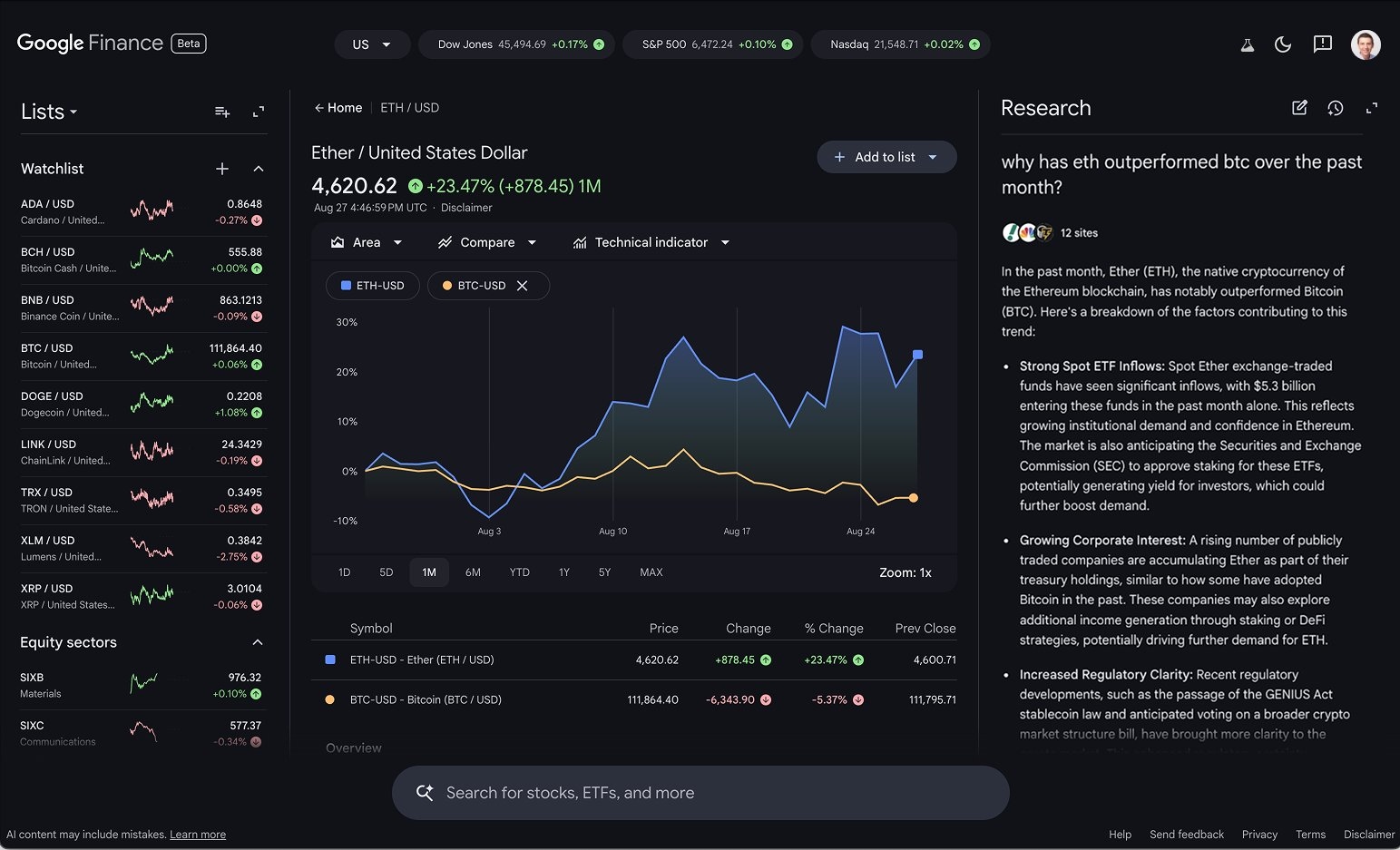The height and width of the screenshot is (850, 1400).
Task: Open the Send feedback footer link
Action: 1187,835
